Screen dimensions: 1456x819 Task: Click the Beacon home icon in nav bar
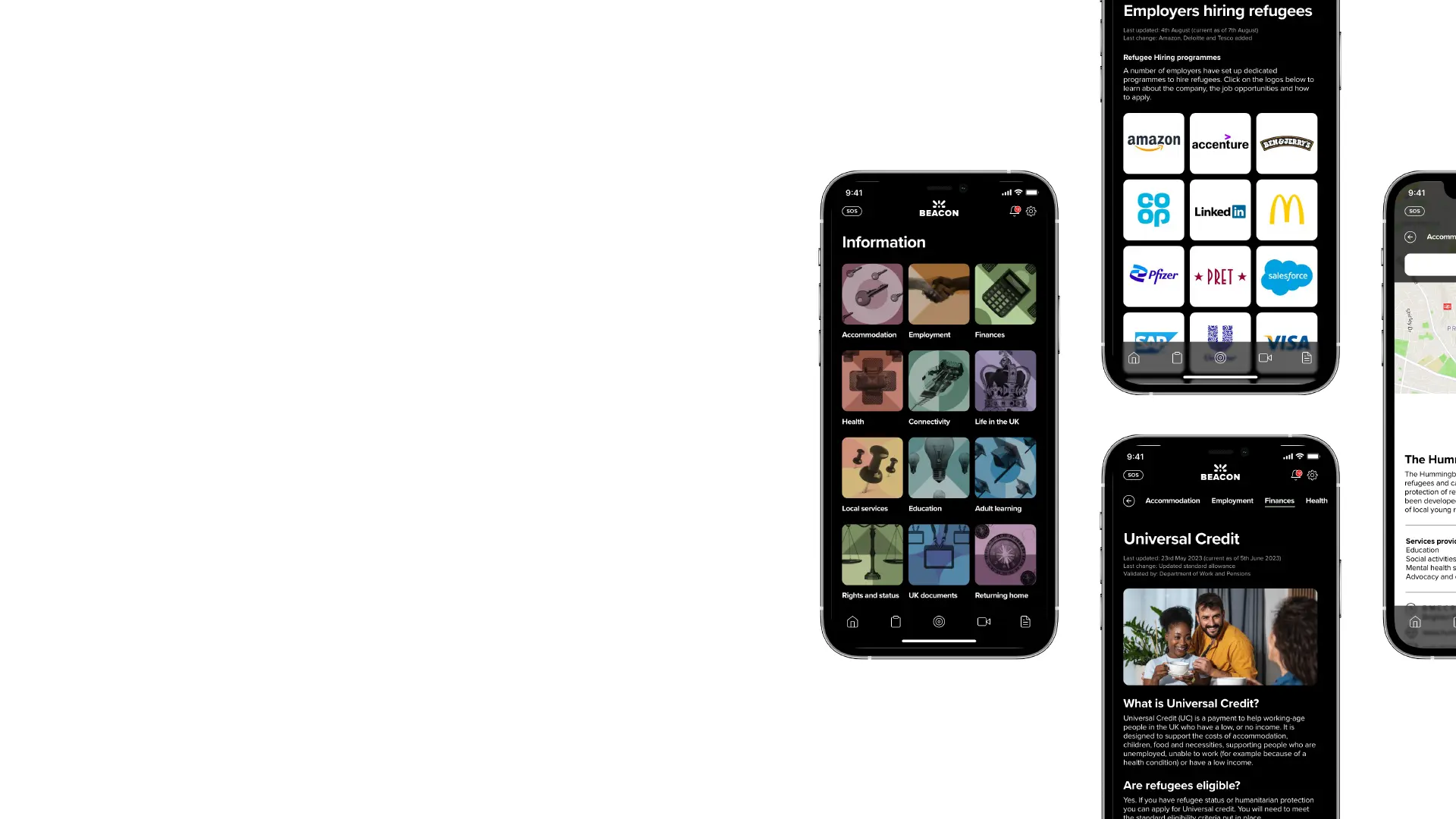[852, 621]
